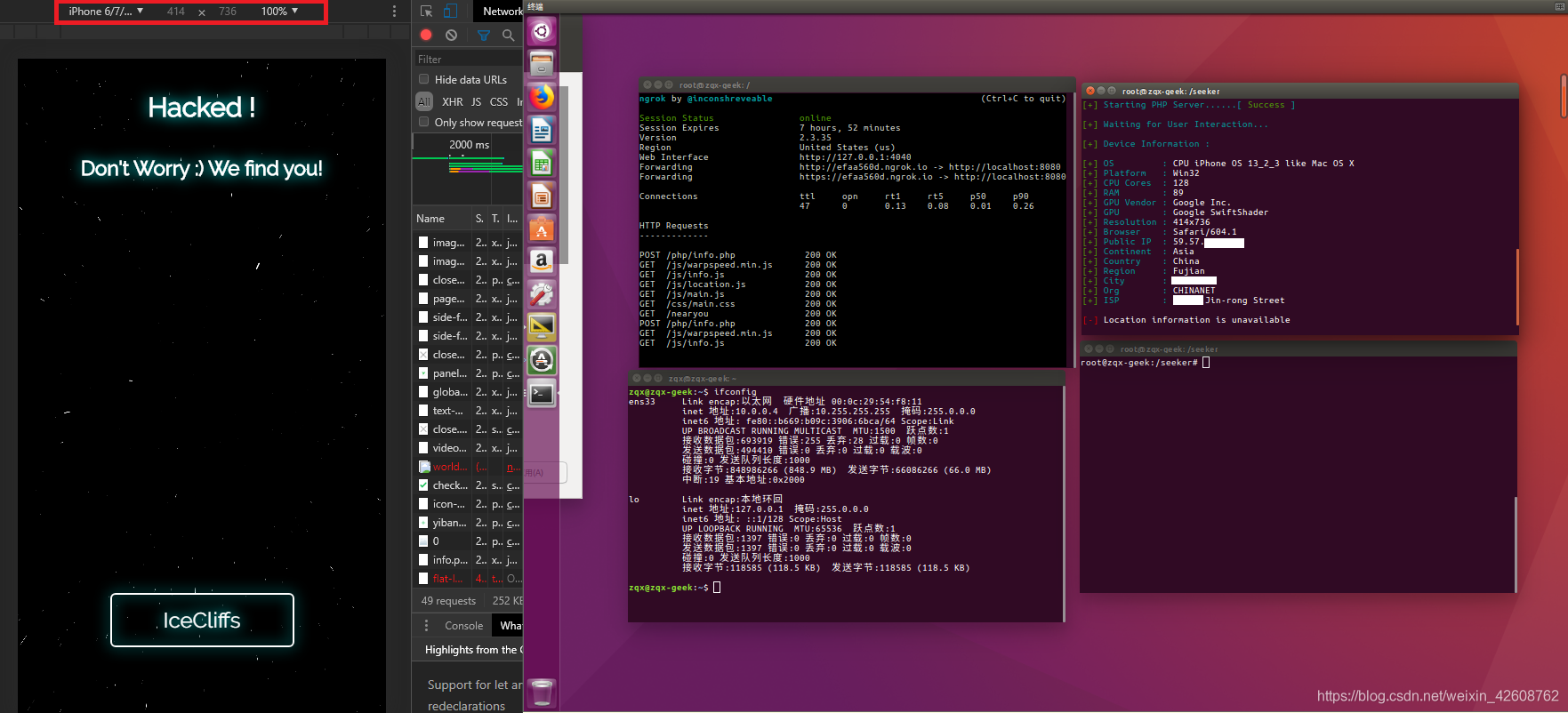Viewport: 1568px width, 713px height.
Task: Select icon-... request row
Action: click(469, 504)
